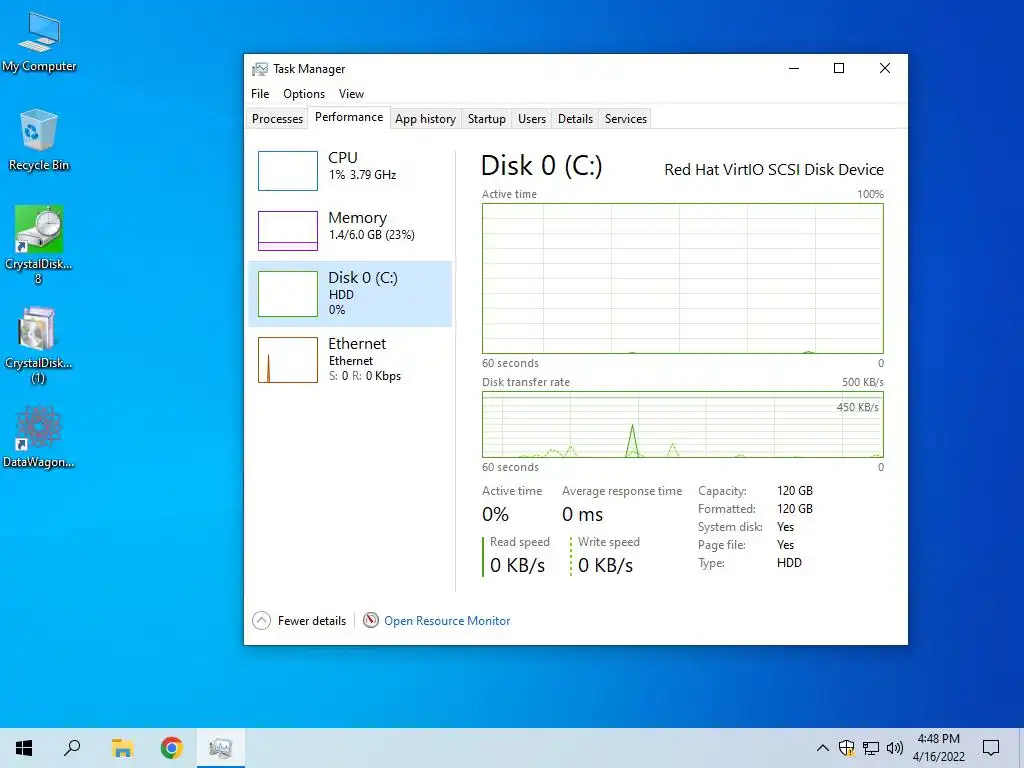The width and height of the screenshot is (1024, 768).
Task: Select CPU mini graph thumbnail
Action: click(288, 170)
